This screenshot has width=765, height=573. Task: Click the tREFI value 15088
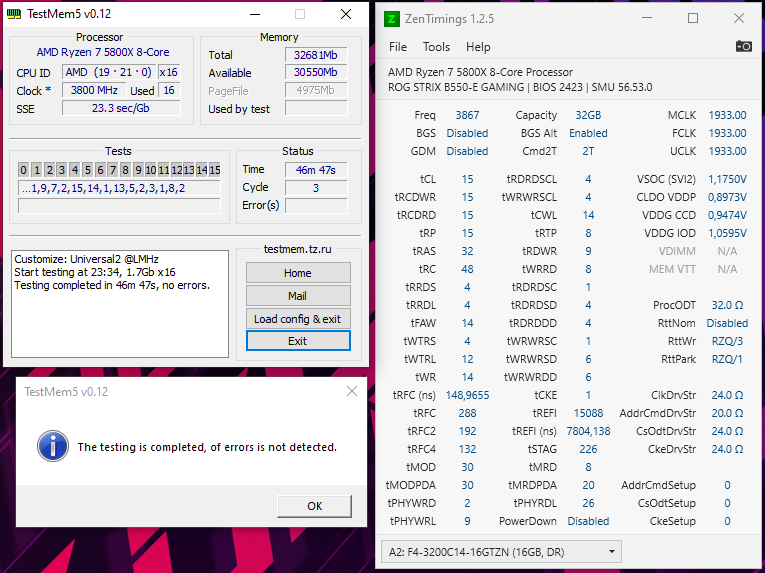[588, 413]
